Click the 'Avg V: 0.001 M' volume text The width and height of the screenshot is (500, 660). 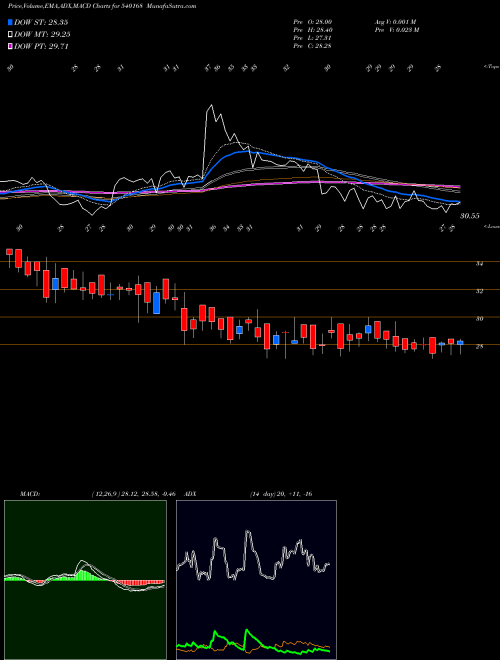pyautogui.click(x=396, y=22)
